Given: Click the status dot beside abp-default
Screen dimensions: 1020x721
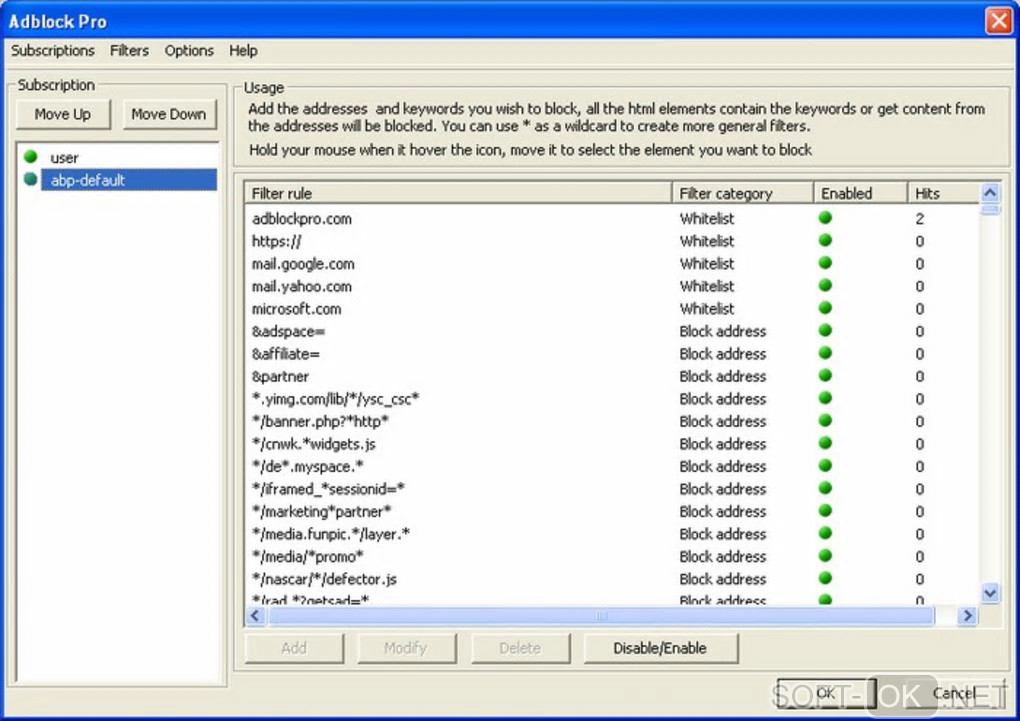Looking at the screenshot, I should pos(30,179).
